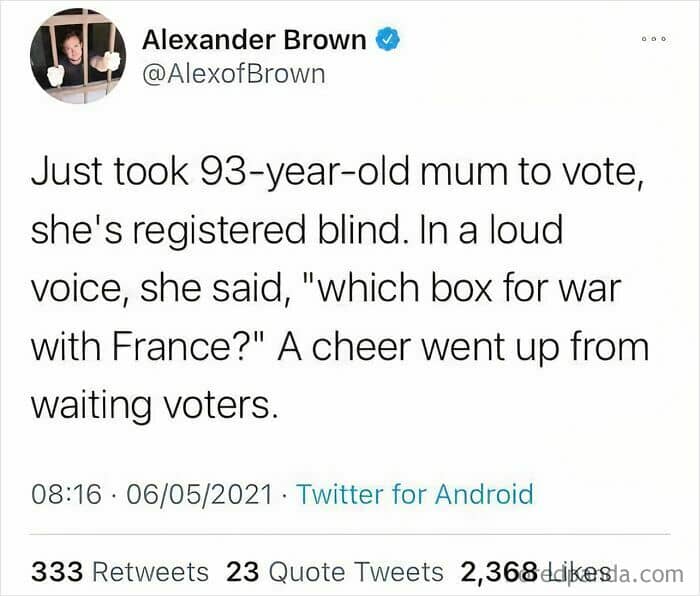Click the blue verified badge
700x596 pixels.
[388, 39]
